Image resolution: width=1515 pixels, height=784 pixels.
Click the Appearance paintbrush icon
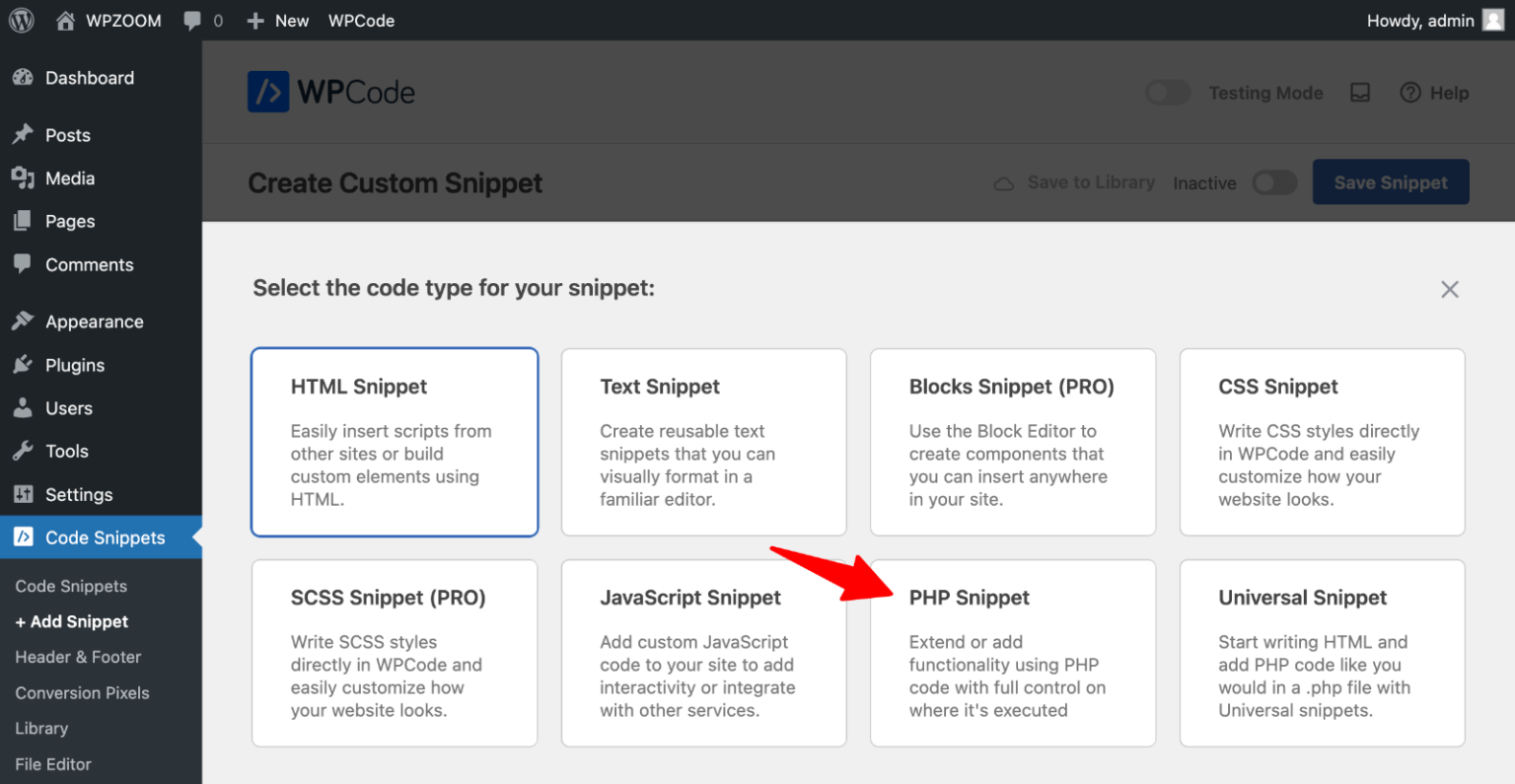[22, 321]
